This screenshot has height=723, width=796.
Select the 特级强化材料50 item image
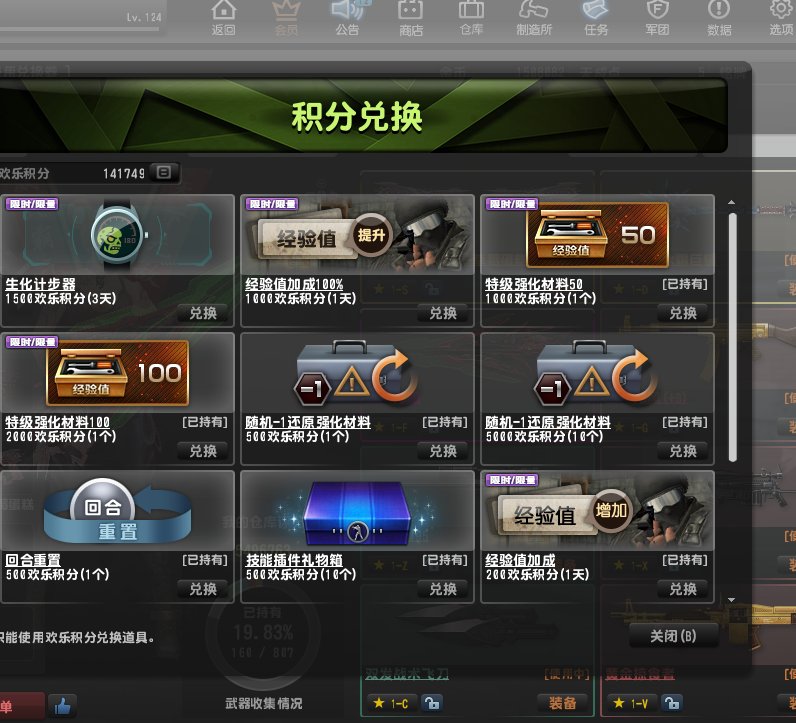click(598, 235)
